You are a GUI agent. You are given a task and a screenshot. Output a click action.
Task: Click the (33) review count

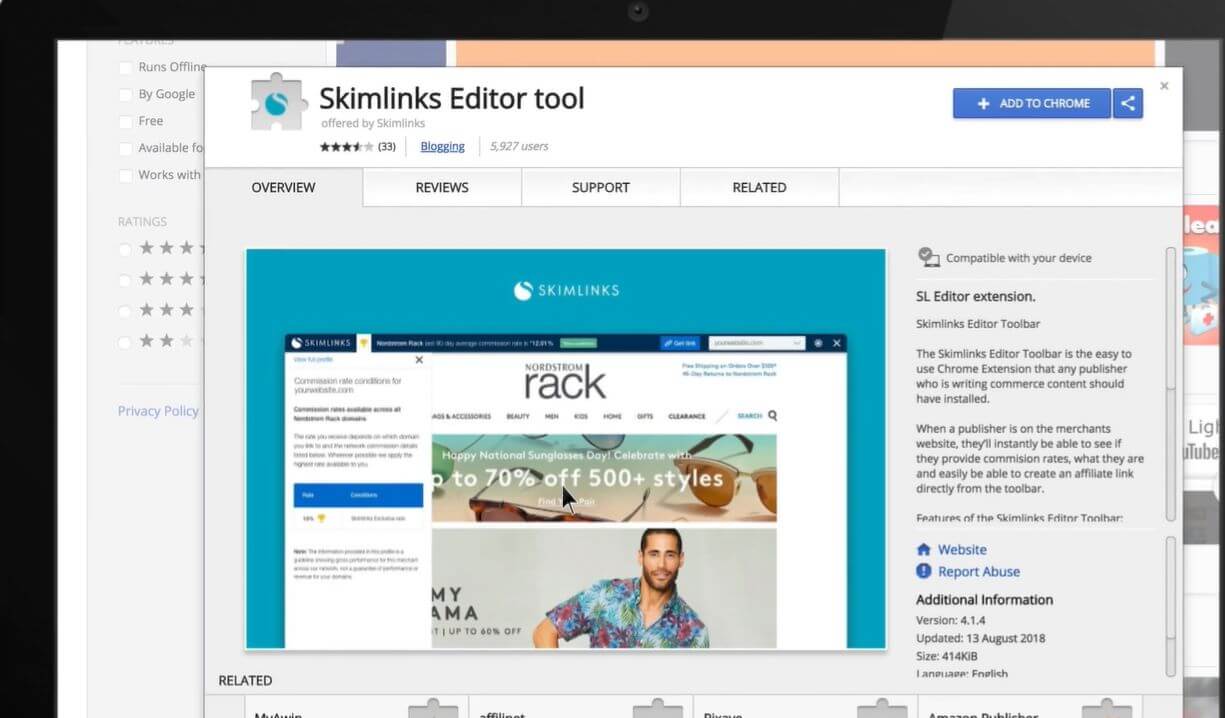[387, 147]
